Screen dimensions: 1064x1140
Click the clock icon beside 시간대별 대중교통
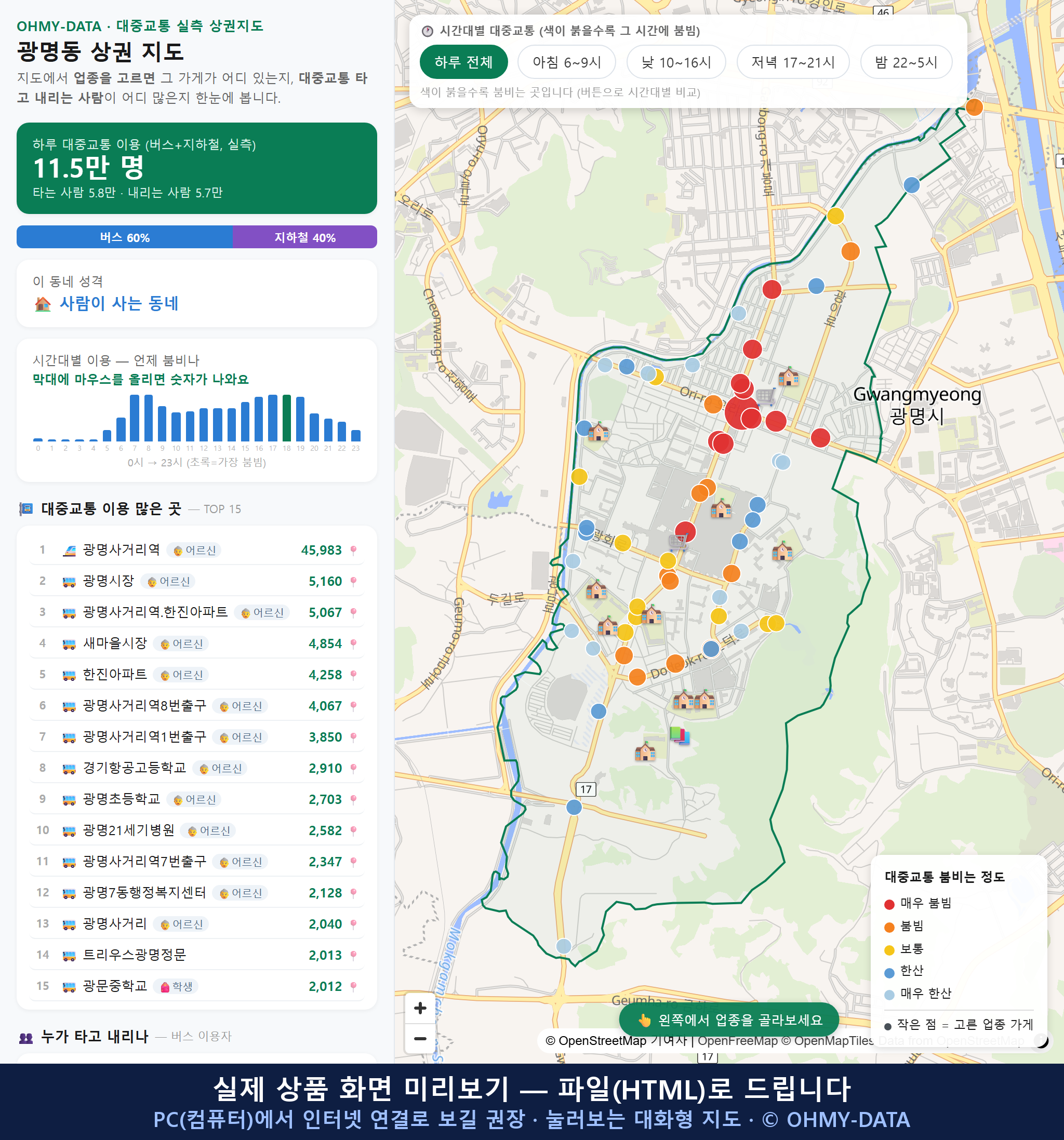point(428,31)
